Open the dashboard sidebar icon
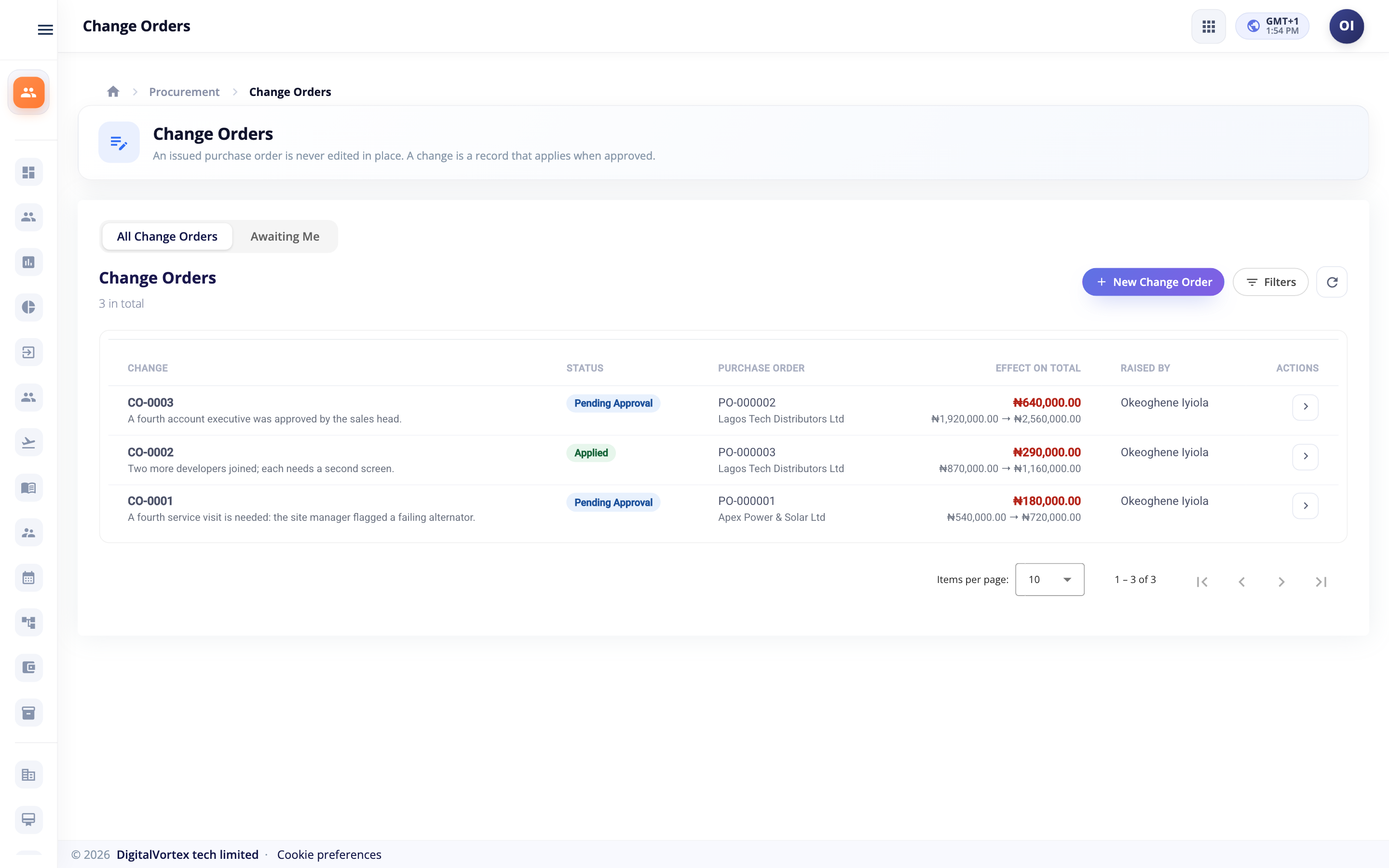Image resolution: width=1389 pixels, height=868 pixels. [x=29, y=172]
